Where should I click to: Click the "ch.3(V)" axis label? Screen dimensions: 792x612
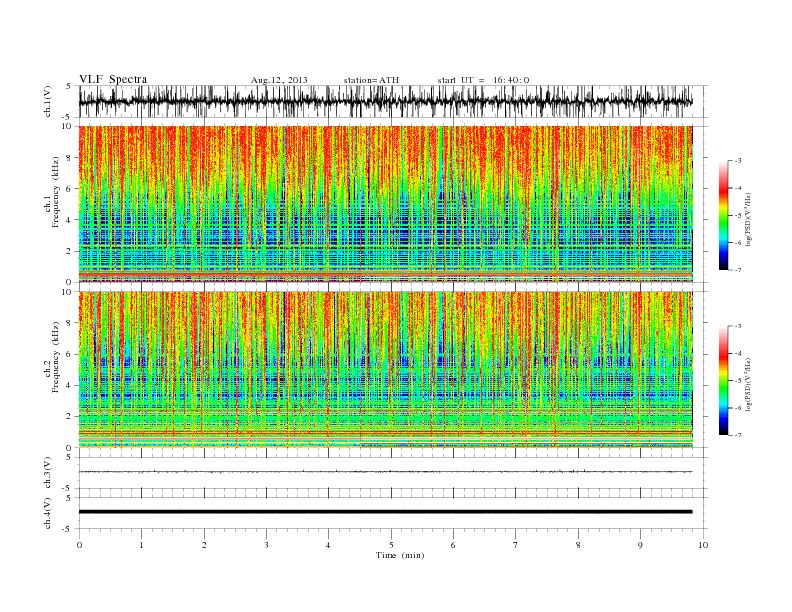pos(48,473)
